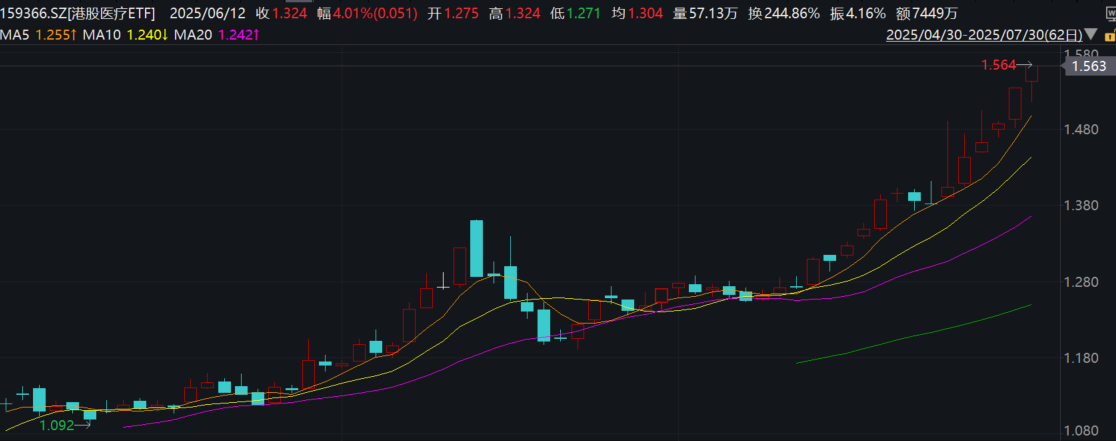
Task: Open the date range dropdown arrow
Action: point(1089,34)
